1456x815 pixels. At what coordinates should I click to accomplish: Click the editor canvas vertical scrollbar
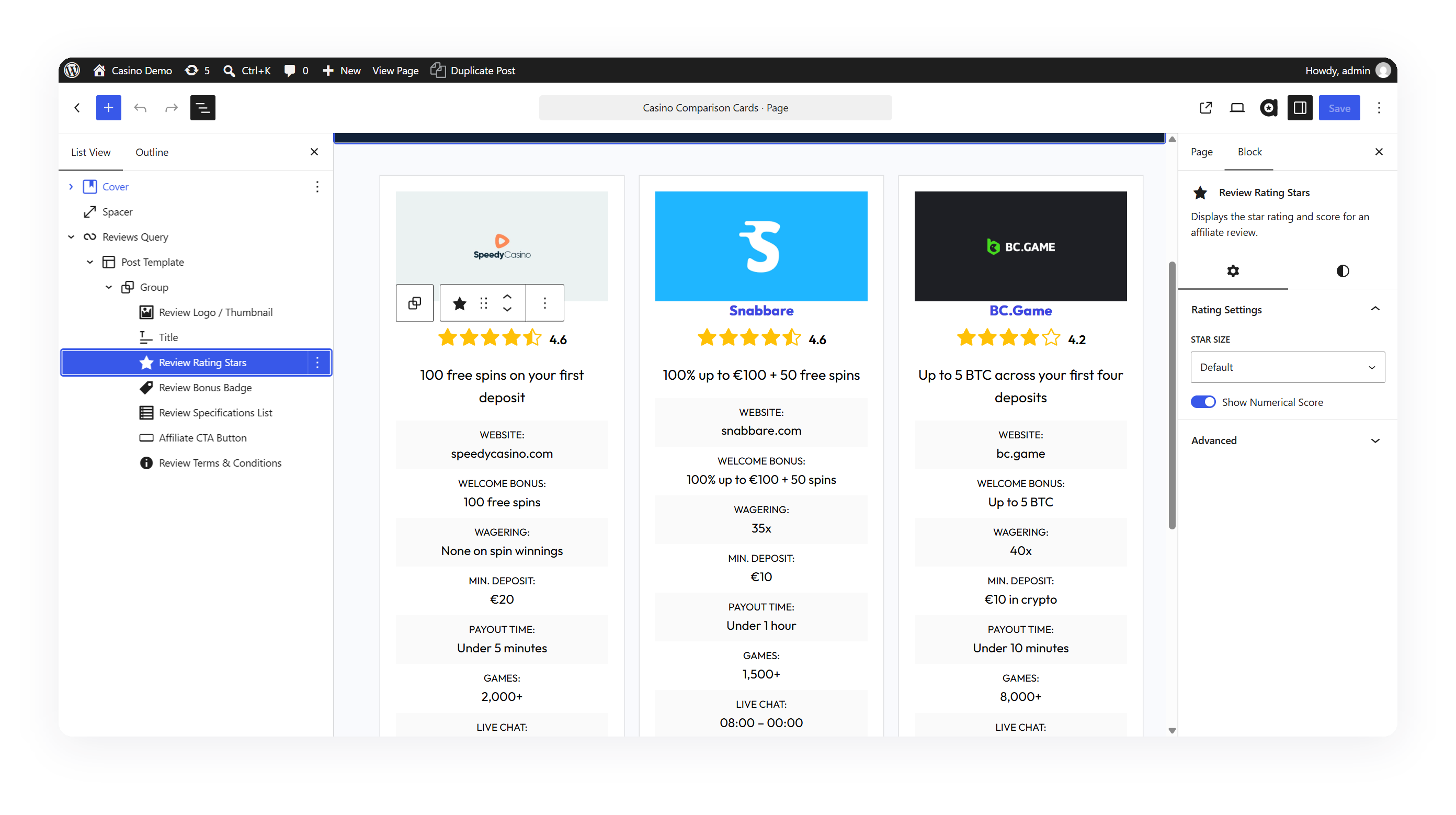click(1171, 395)
